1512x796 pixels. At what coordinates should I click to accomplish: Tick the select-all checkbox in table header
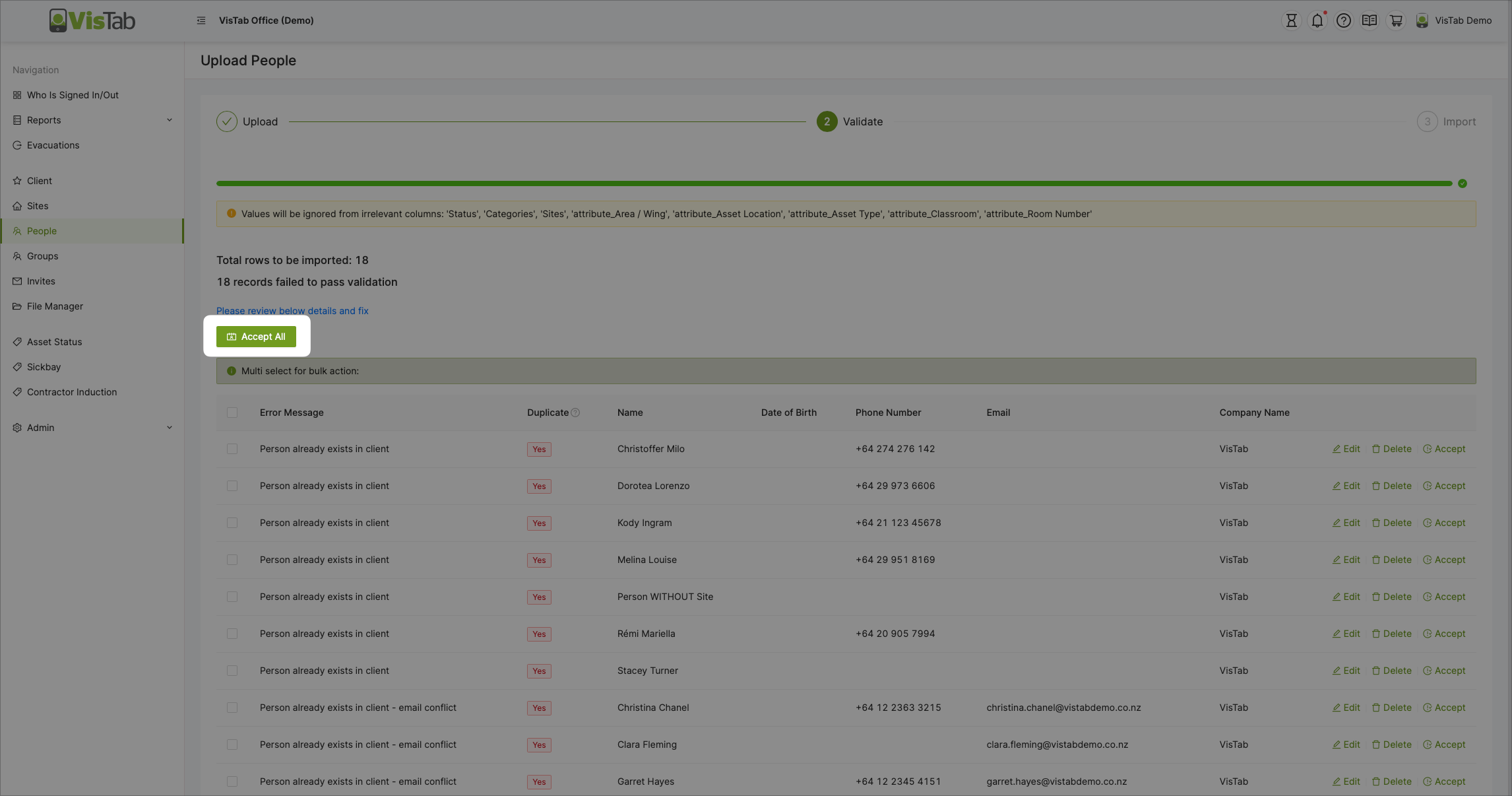232,413
